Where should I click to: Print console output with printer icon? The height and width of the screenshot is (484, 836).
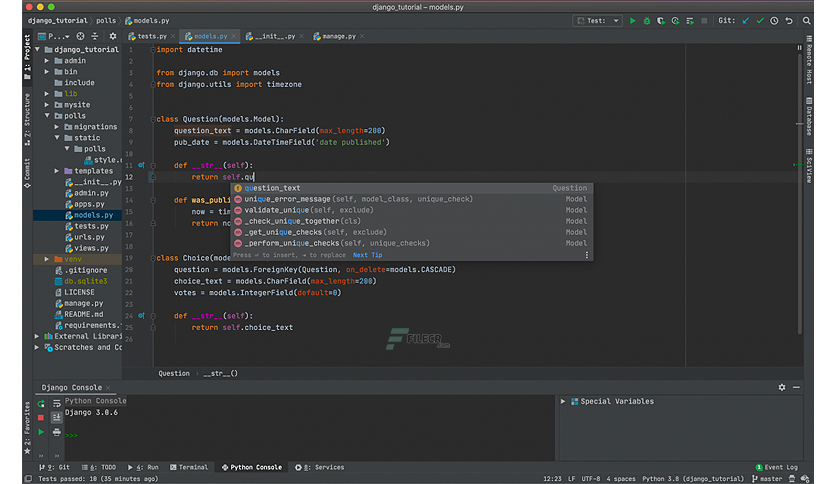tap(57, 432)
